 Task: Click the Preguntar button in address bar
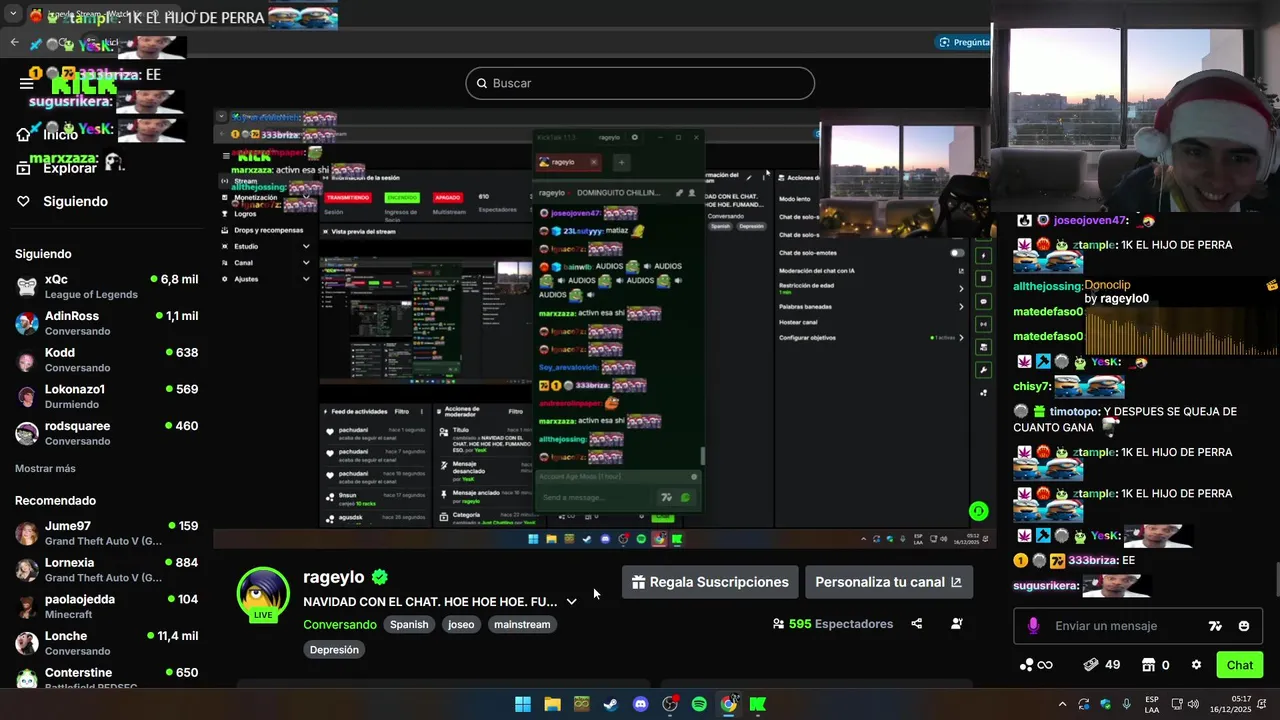964,42
